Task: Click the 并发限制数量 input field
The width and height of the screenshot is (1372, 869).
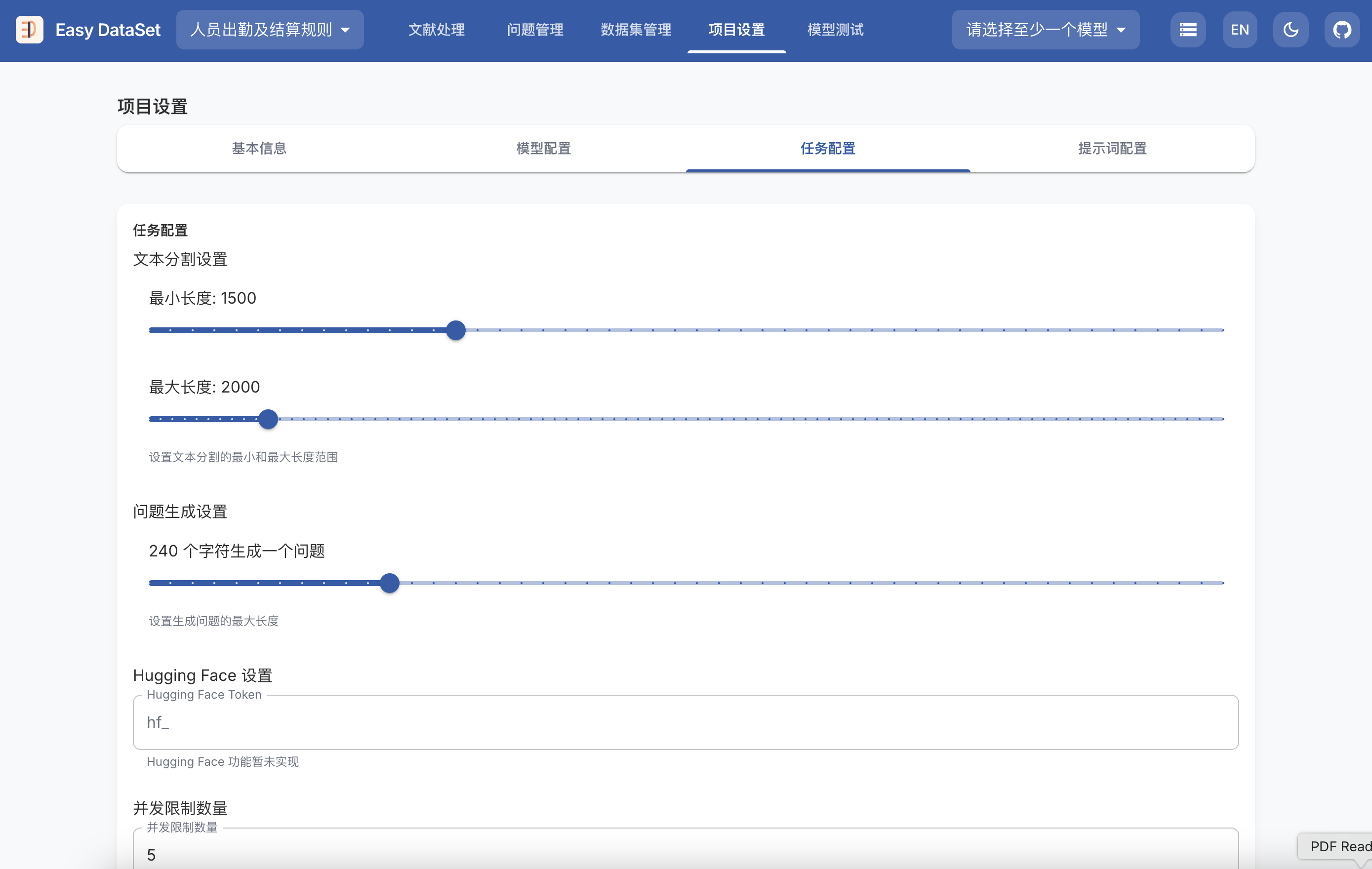Action: [x=685, y=854]
